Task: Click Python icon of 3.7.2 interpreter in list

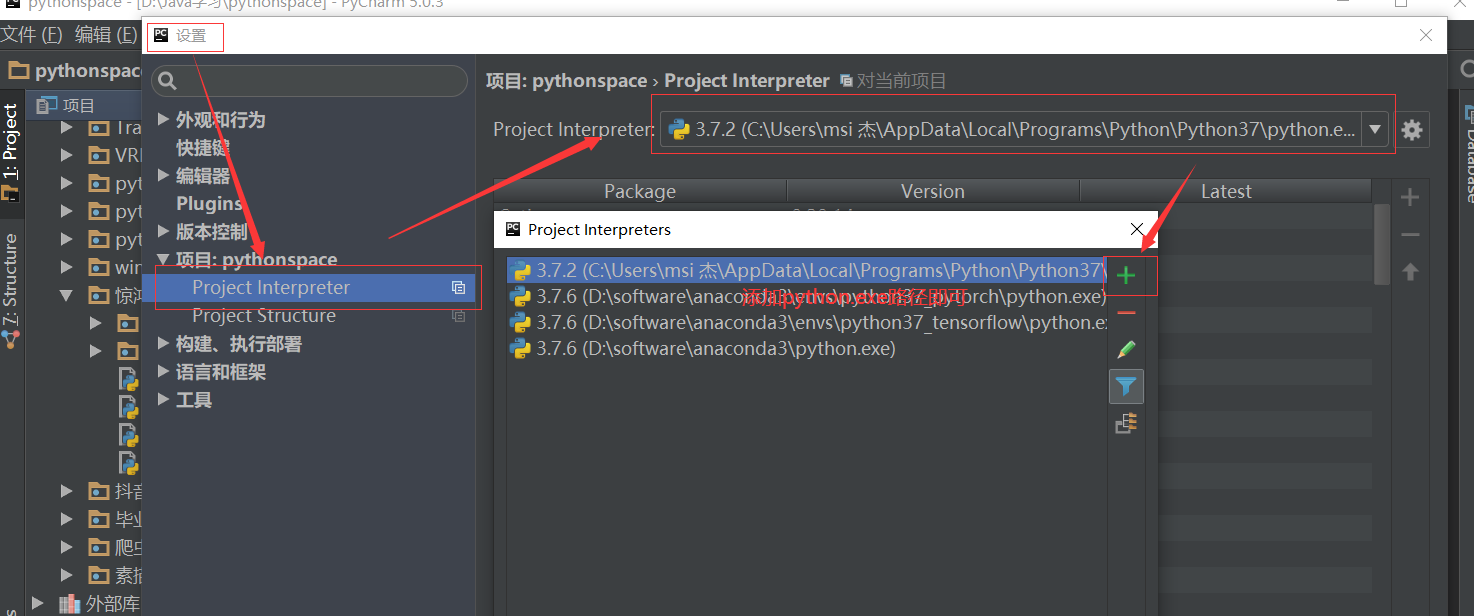Action: (x=520, y=271)
